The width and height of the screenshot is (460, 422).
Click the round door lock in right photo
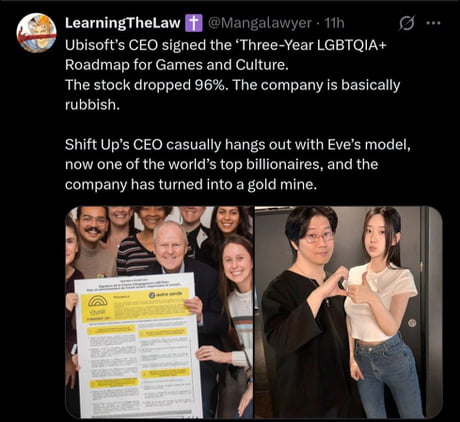coord(412,323)
